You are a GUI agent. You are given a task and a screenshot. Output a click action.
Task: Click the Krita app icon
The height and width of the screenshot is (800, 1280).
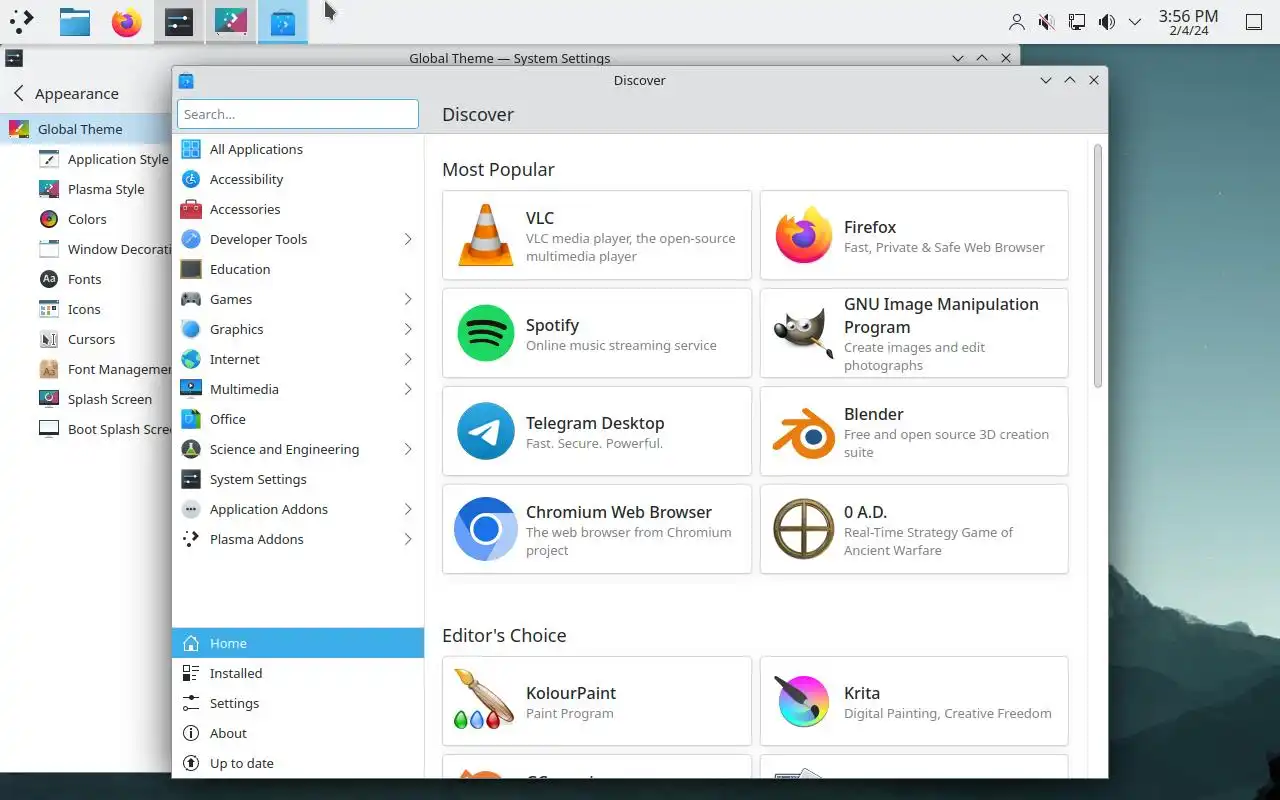click(803, 701)
